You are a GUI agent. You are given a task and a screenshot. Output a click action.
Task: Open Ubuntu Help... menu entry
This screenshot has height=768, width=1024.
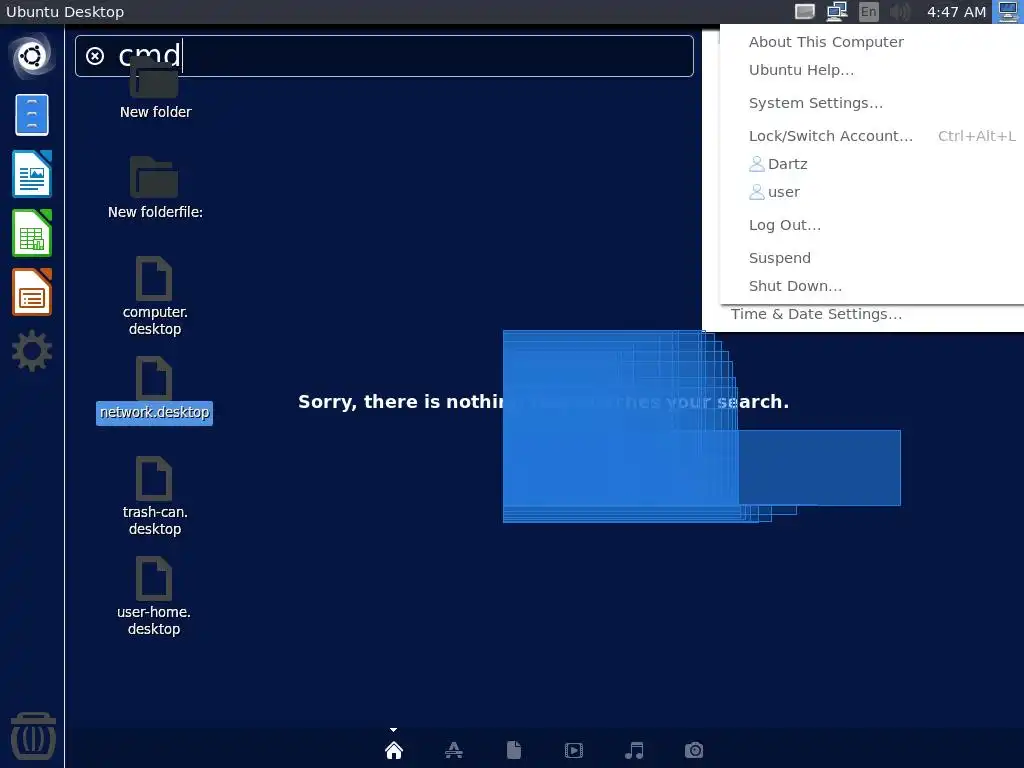pos(801,70)
